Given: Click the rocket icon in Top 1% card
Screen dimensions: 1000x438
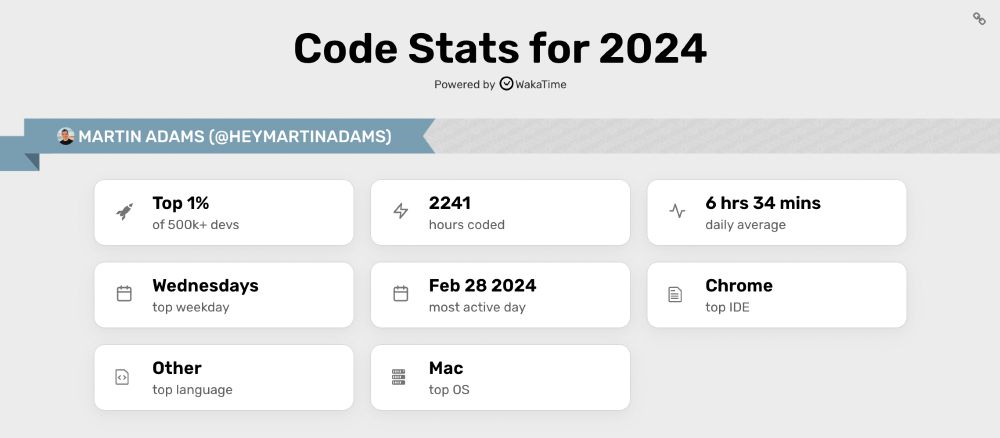Looking at the screenshot, I should (124, 212).
